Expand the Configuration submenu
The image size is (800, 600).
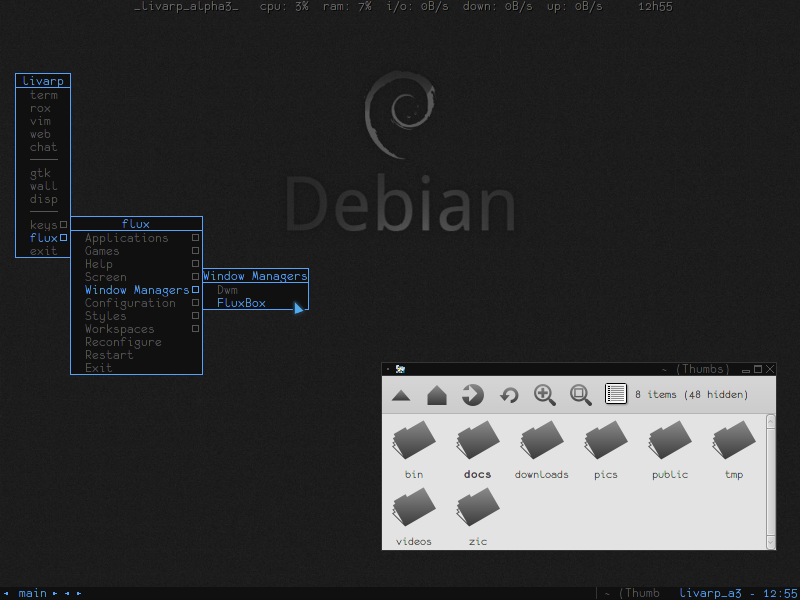pyautogui.click(x=195, y=303)
